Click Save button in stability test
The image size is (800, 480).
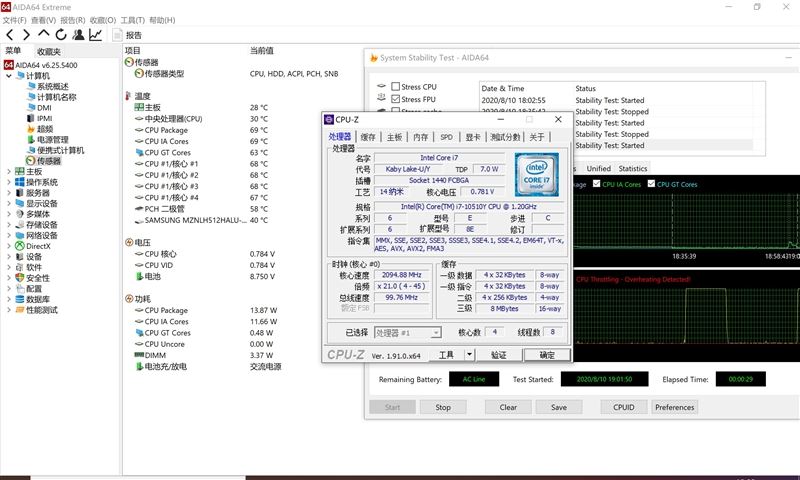559,407
